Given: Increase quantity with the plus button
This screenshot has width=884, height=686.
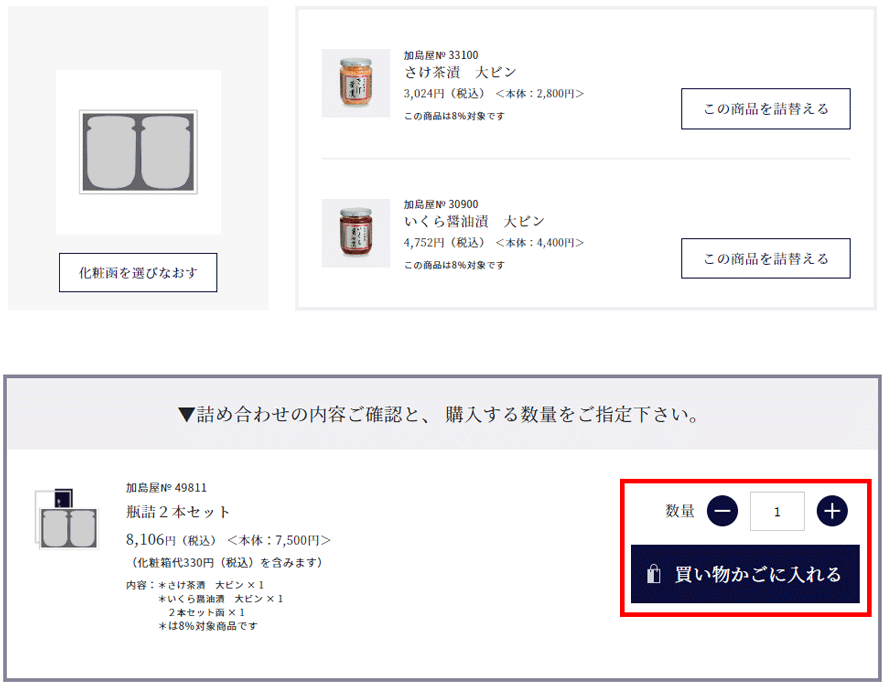Looking at the screenshot, I should pos(832,511).
